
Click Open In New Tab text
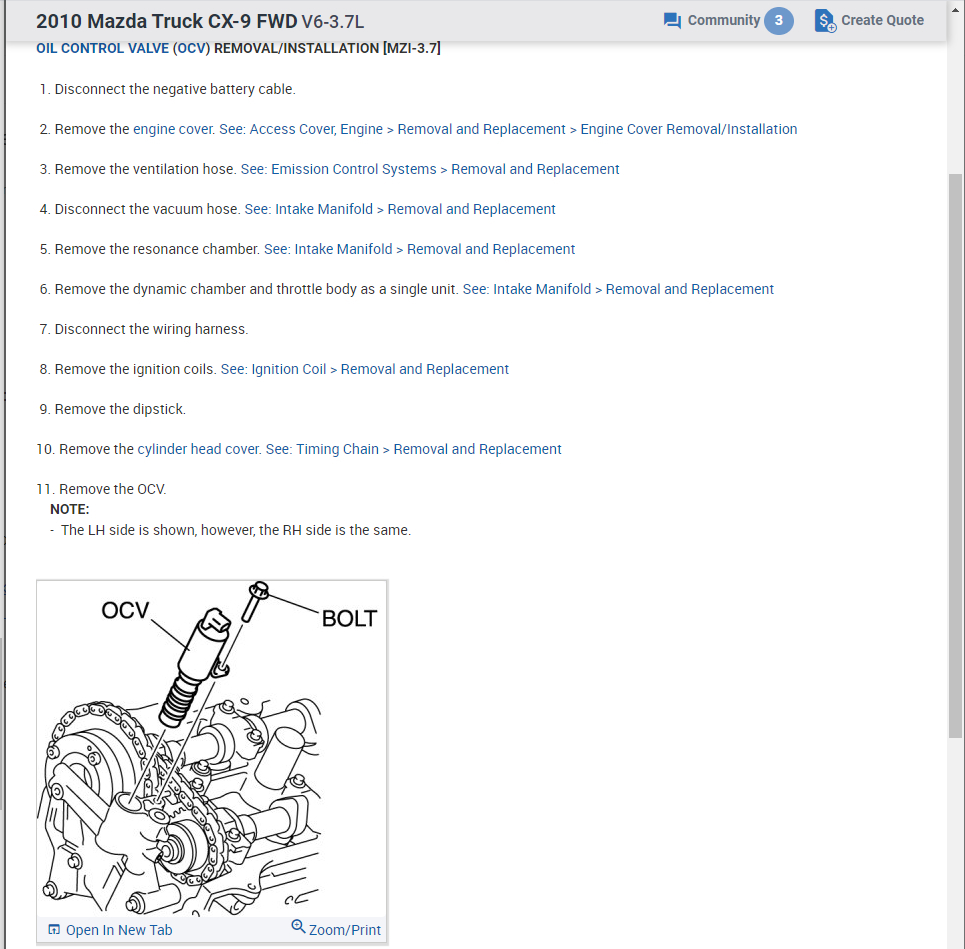click(119, 930)
